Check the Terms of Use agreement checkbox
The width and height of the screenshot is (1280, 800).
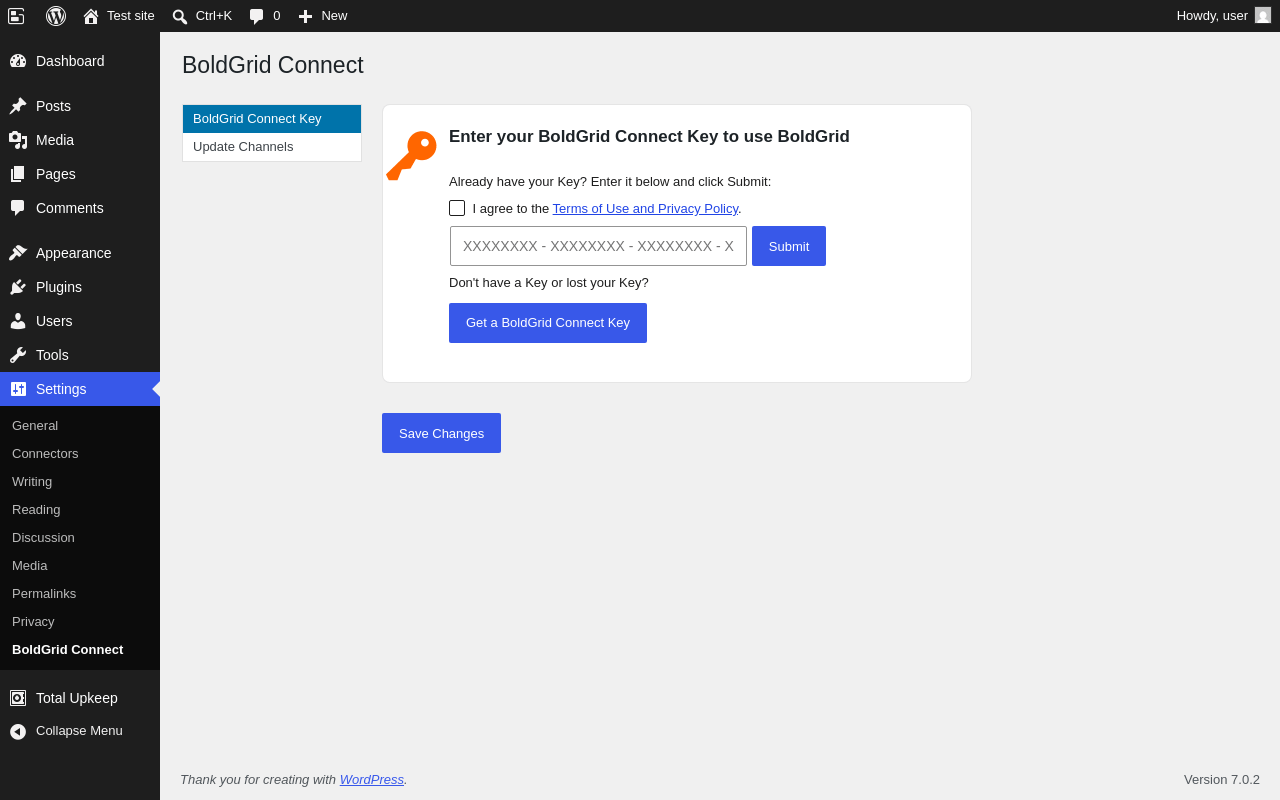[457, 208]
